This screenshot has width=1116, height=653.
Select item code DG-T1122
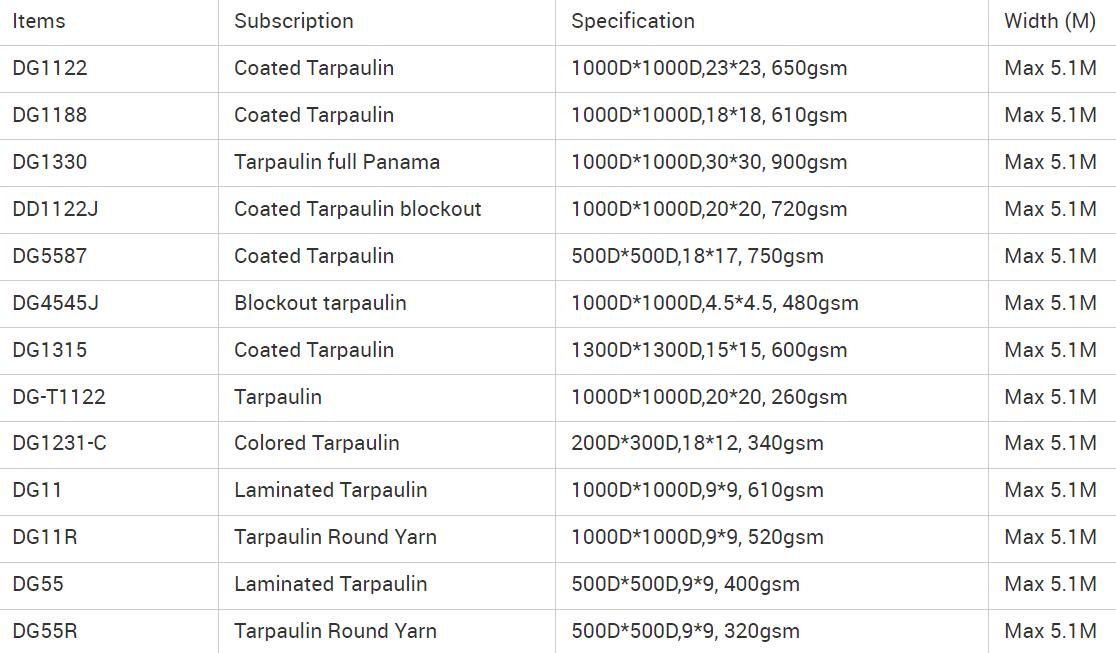[59, 397]
